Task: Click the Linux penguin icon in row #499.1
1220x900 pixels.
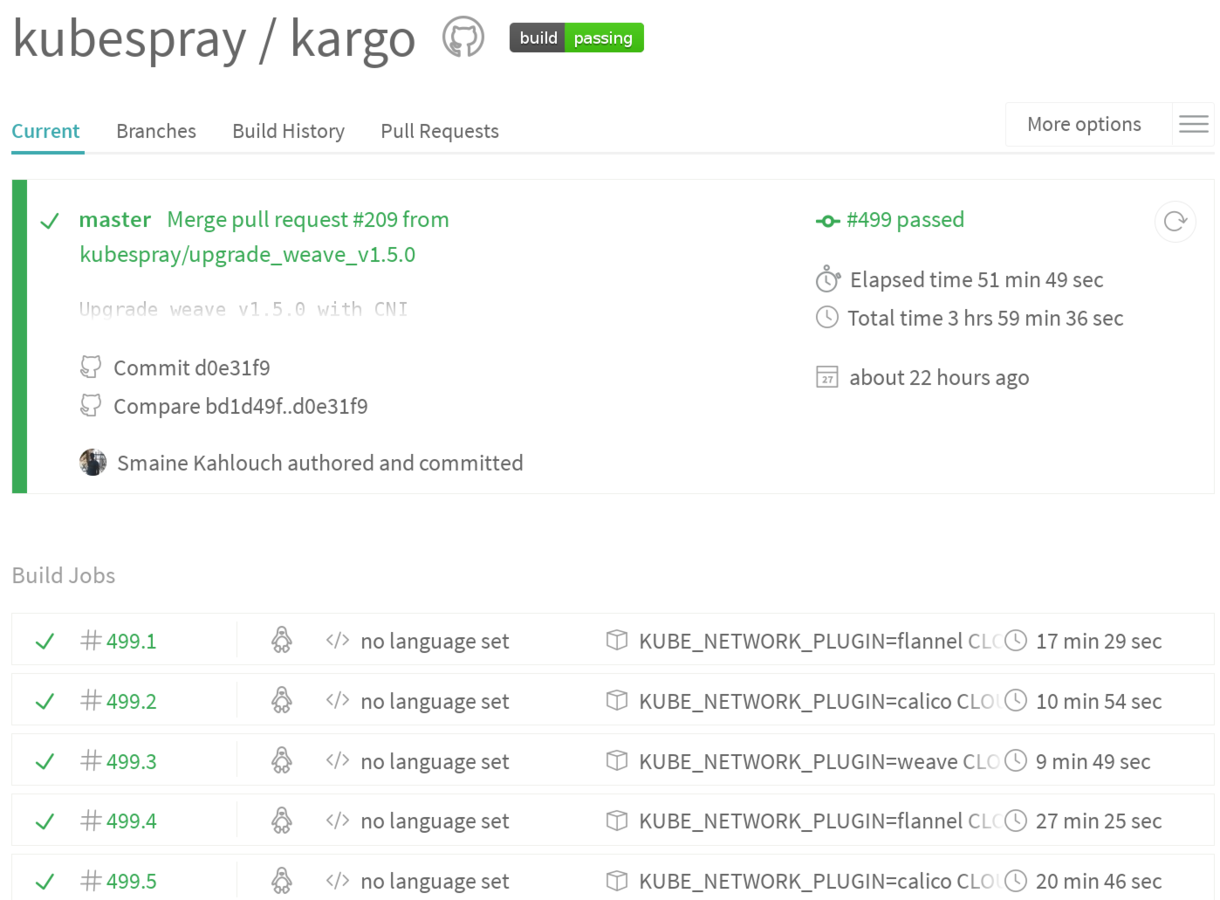Action: (x=282, y=640)
